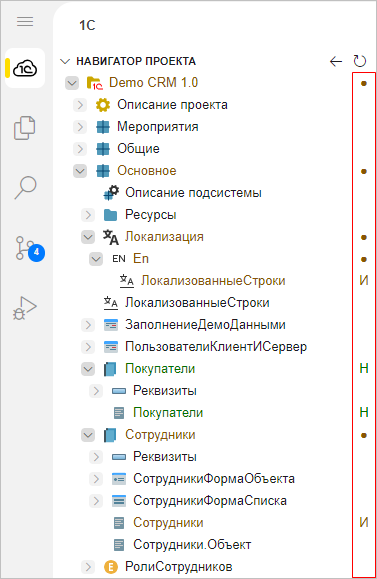Click the subsystem icon of Основное

pos(103,171)
